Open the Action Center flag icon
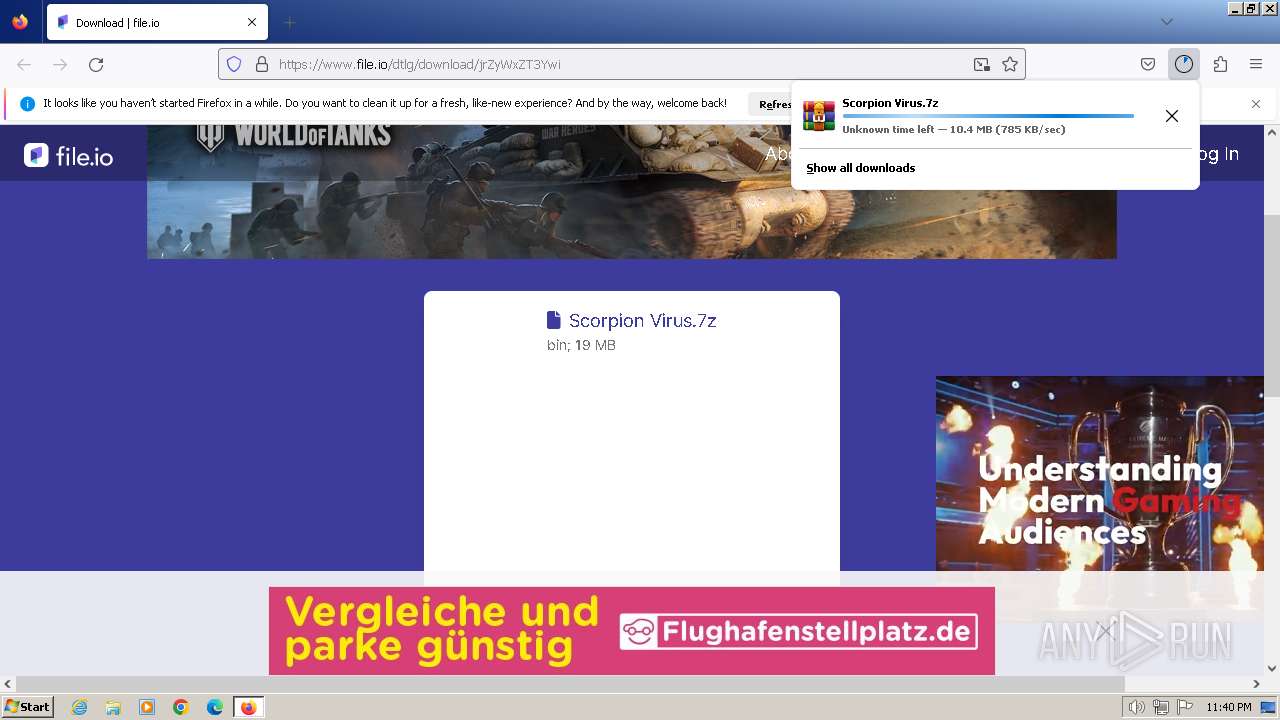The width and height of the screenshot is (1280, 720). click(x=1183, y=707)
